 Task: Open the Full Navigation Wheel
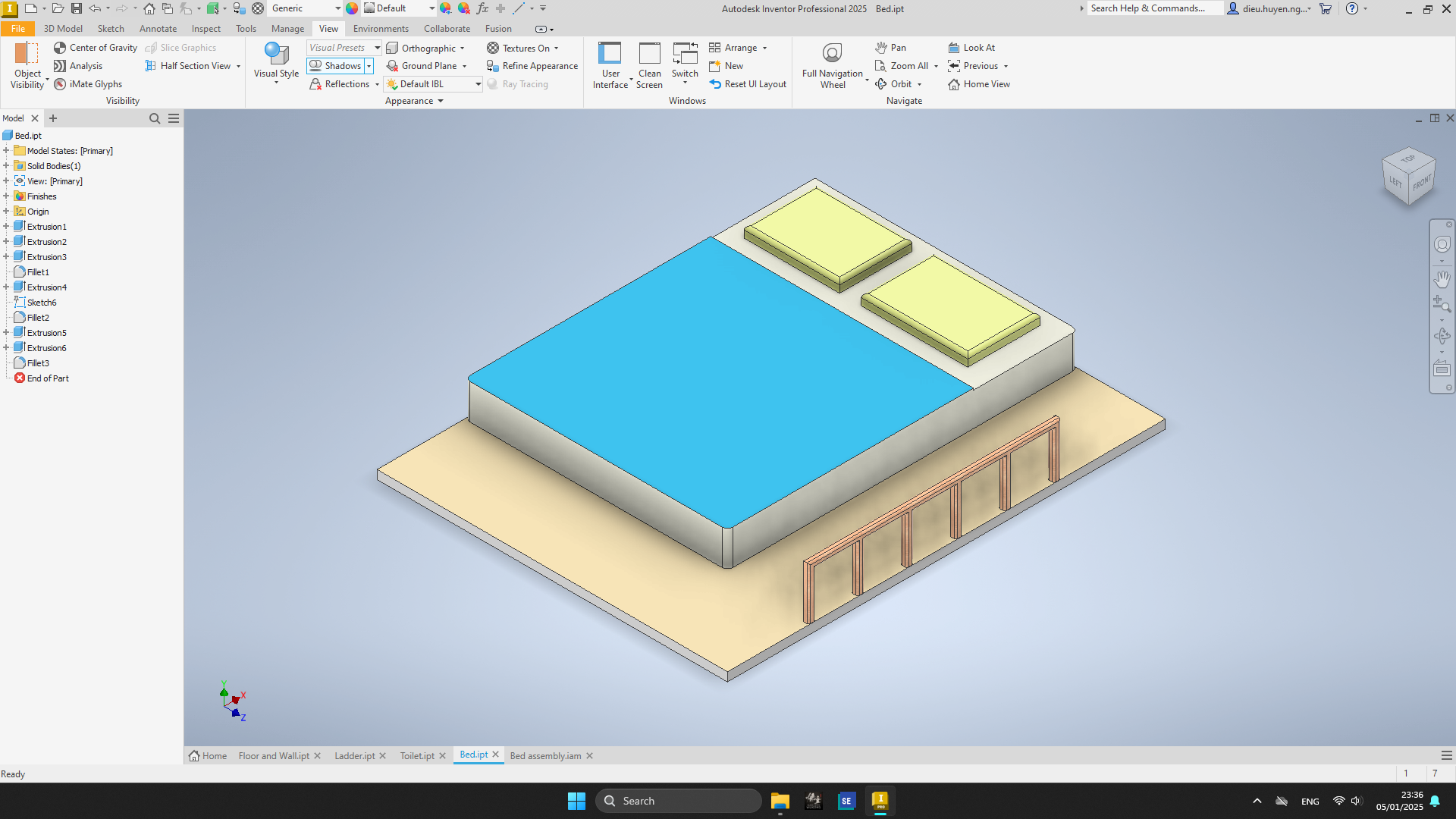832,66
